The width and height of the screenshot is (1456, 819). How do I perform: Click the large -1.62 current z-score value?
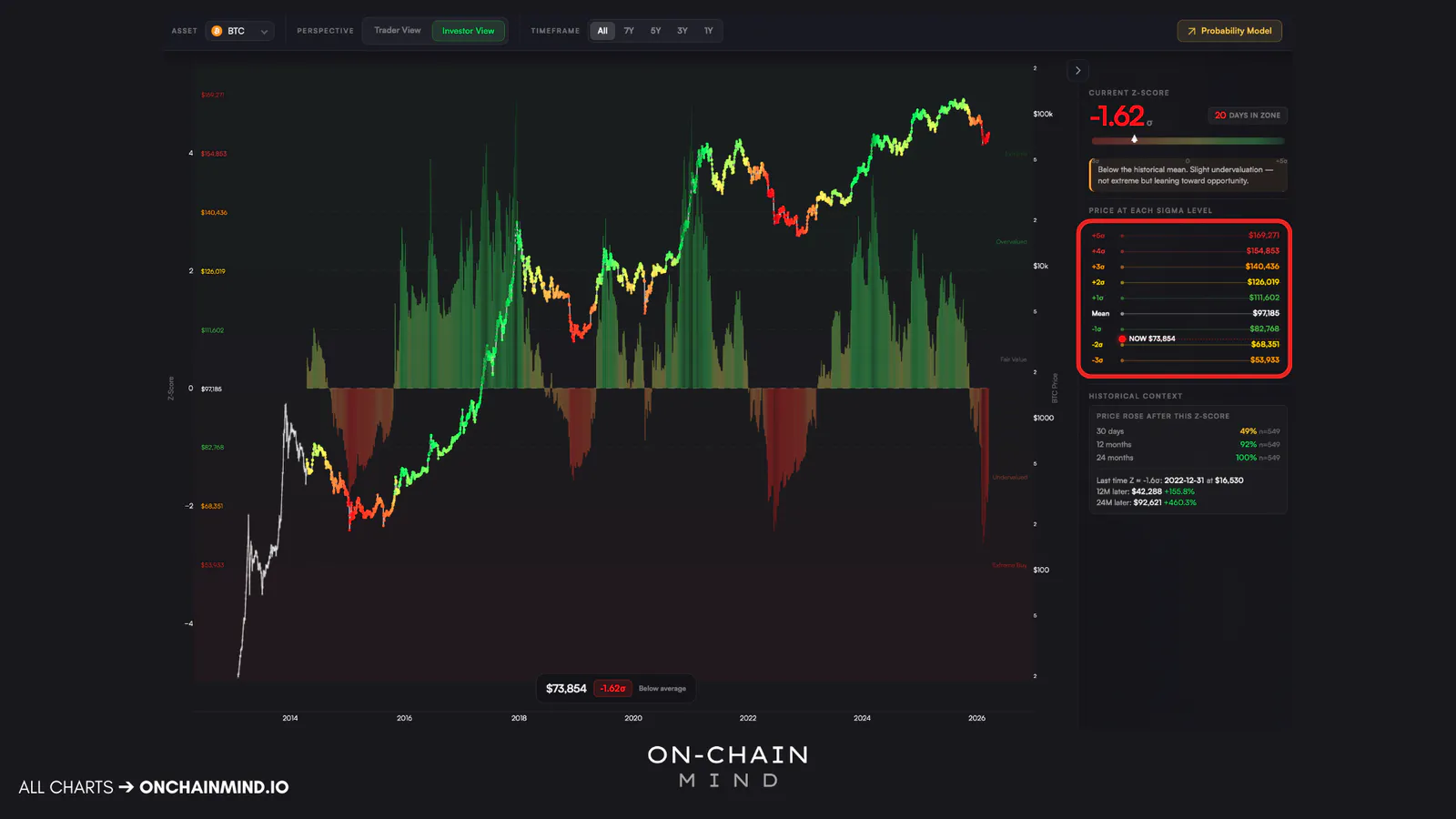coord(1117,116)
